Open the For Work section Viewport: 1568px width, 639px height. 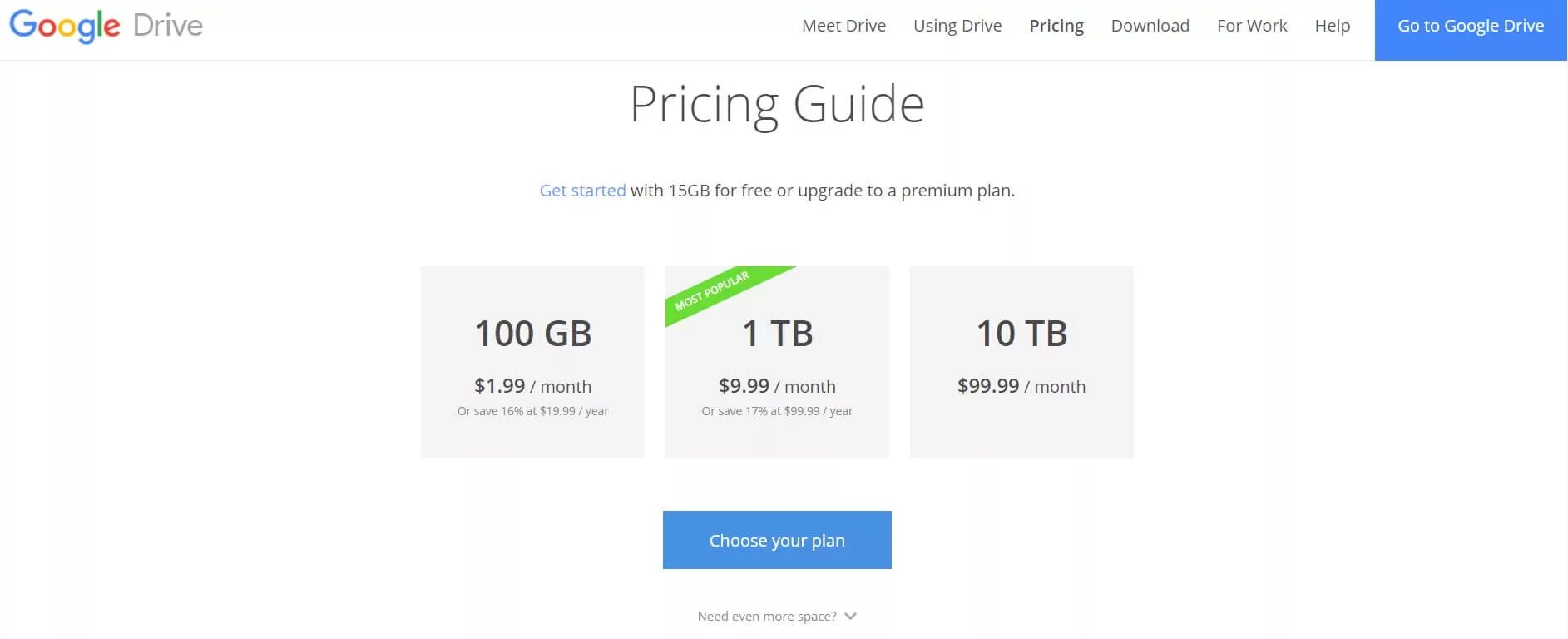pos(1251,26)
